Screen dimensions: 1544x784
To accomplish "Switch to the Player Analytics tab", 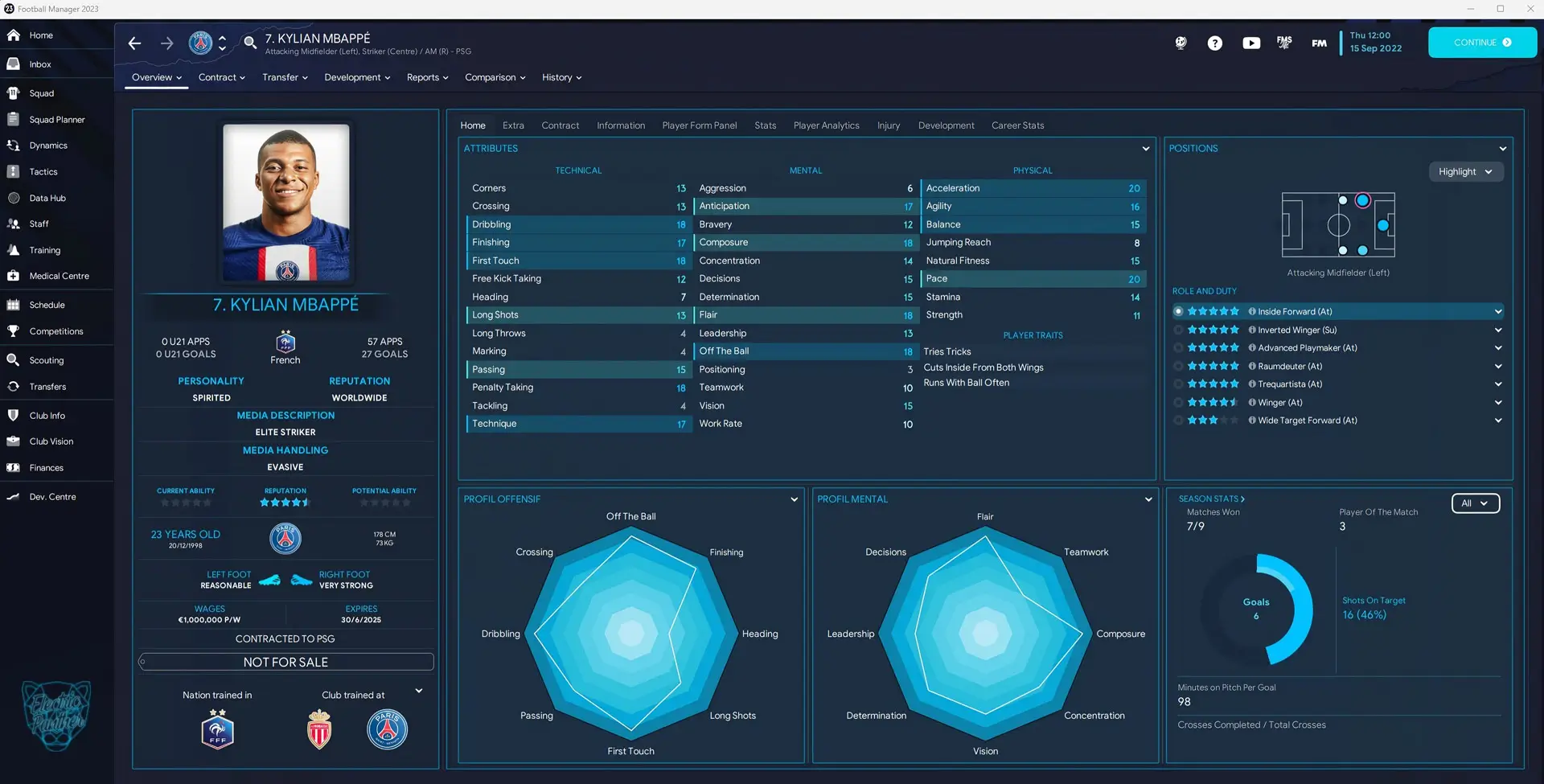I will coord(826,125).
